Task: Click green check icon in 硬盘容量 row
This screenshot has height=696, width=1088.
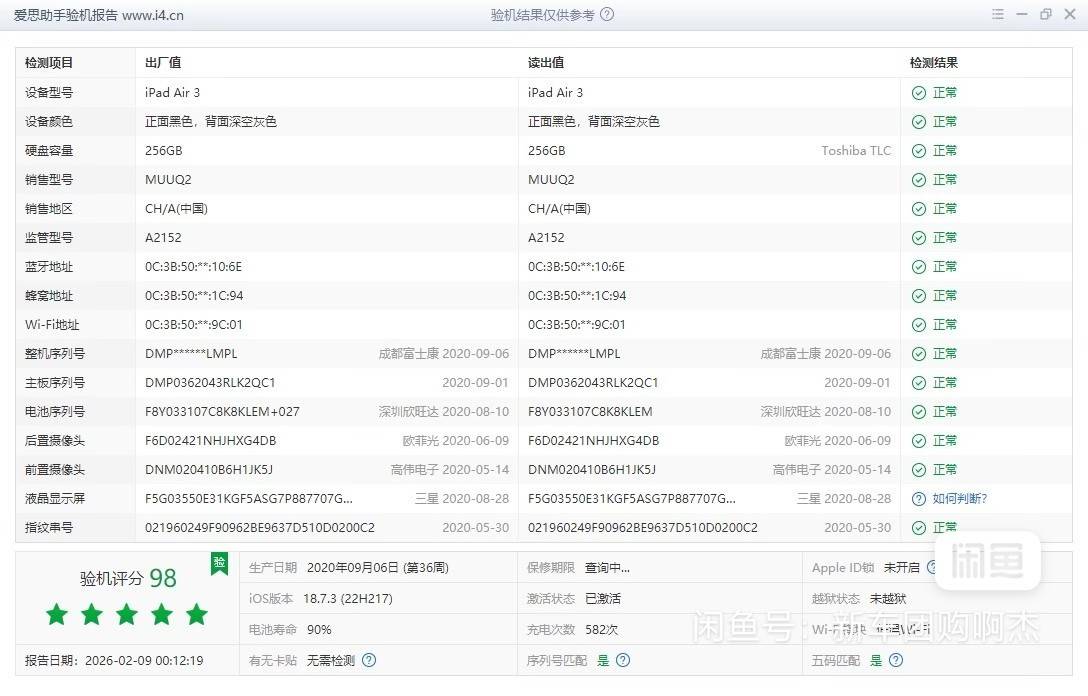Action: (918, 151)
